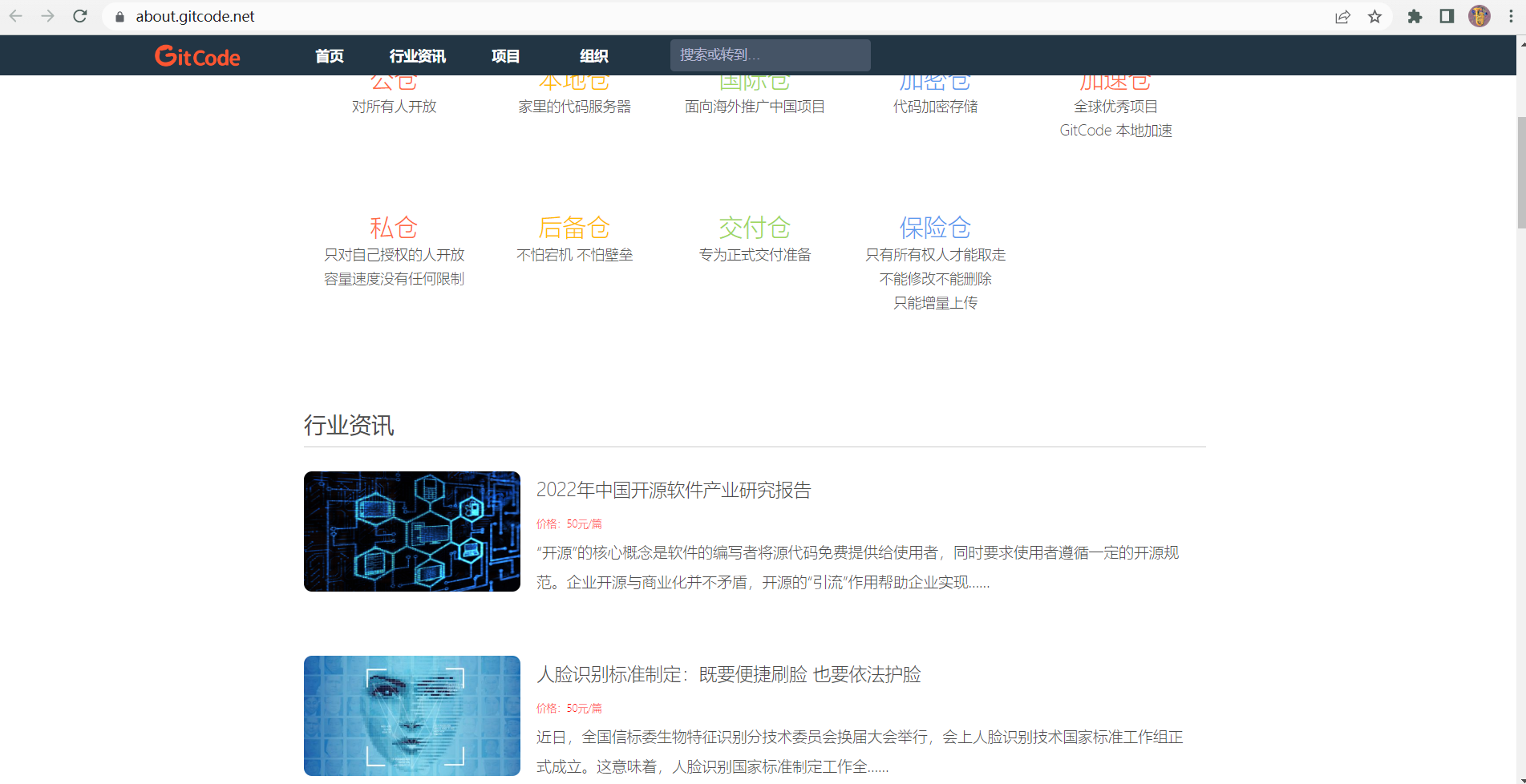Image resolution: width=1526 pixels, height=784 pixels.
Task: Click text 只有所有权人才能取走
Action: (935, 255)
